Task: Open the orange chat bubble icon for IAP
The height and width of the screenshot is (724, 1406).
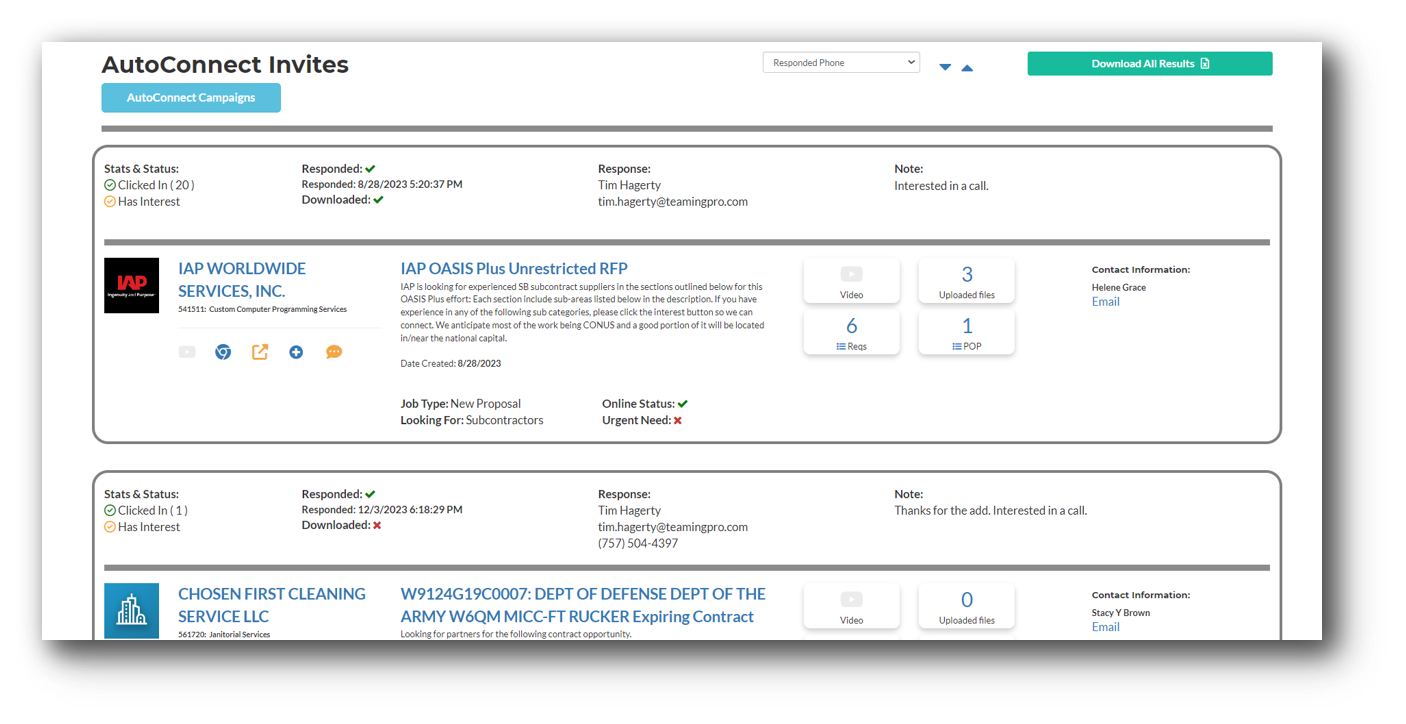Action: click(334, 352)
